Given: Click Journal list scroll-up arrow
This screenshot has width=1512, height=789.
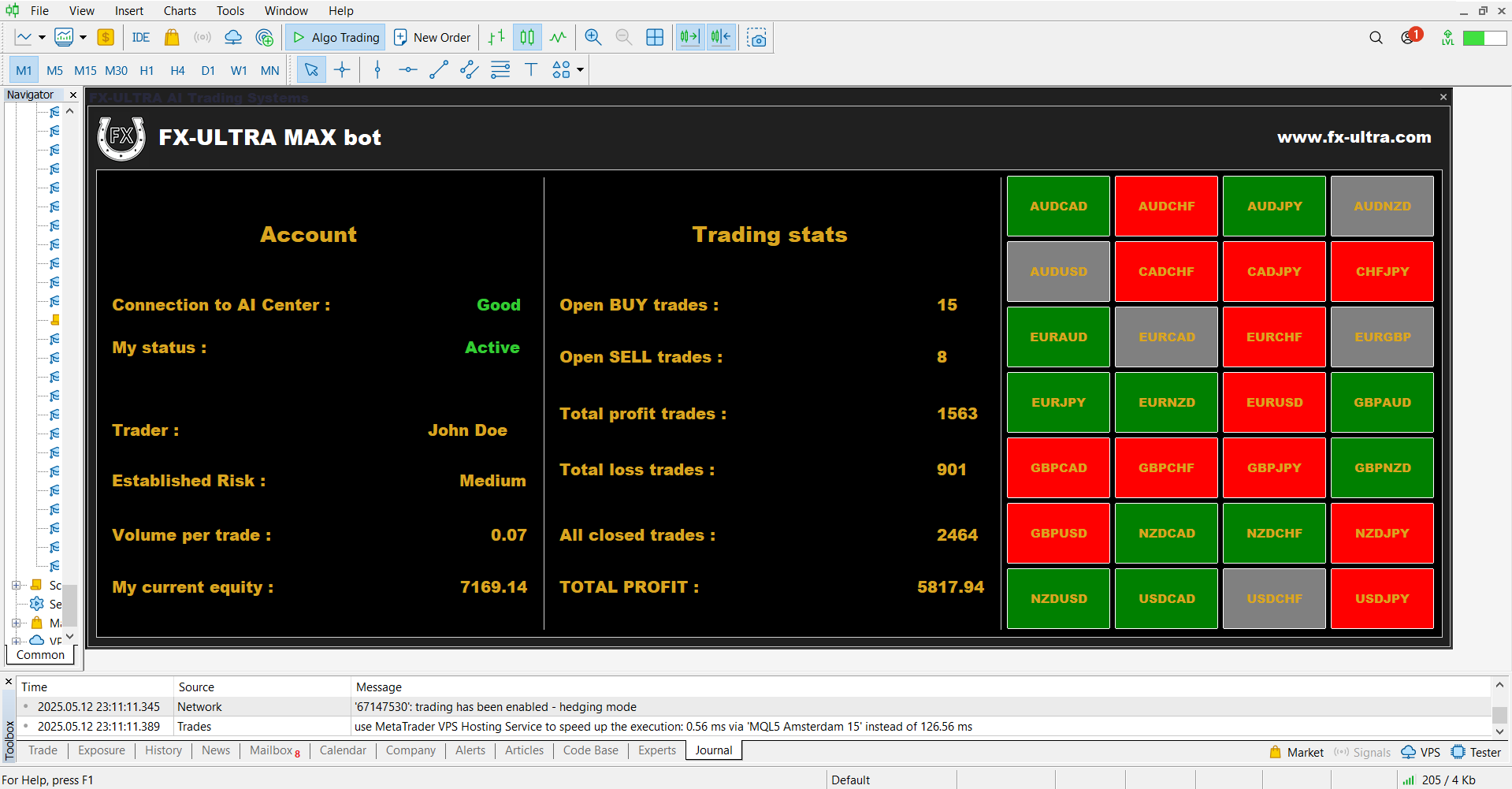Looking at the screenshot, I should click(x=1499, y=685).
